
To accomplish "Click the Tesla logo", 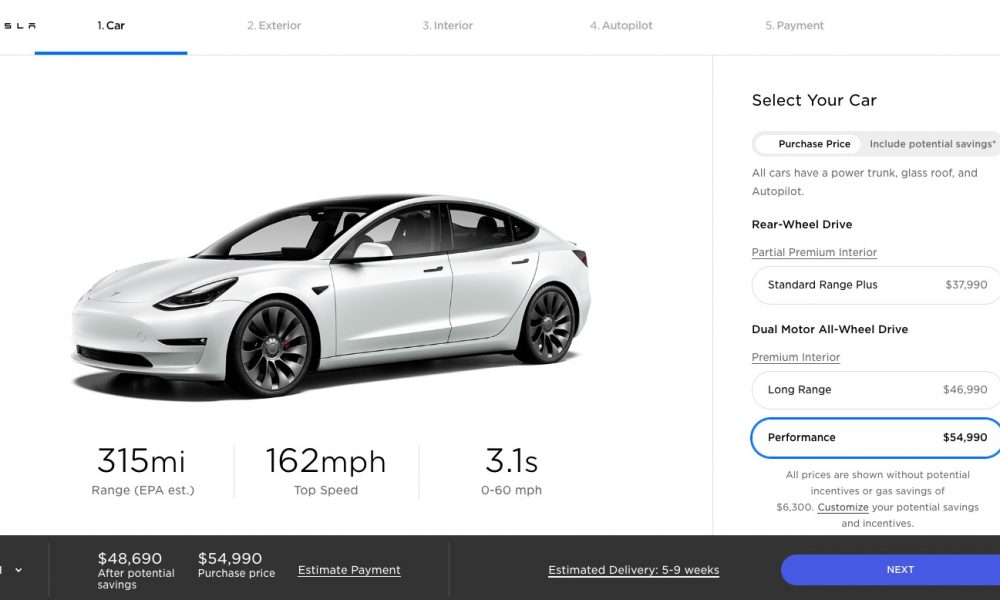I will (x=19, y=26).
